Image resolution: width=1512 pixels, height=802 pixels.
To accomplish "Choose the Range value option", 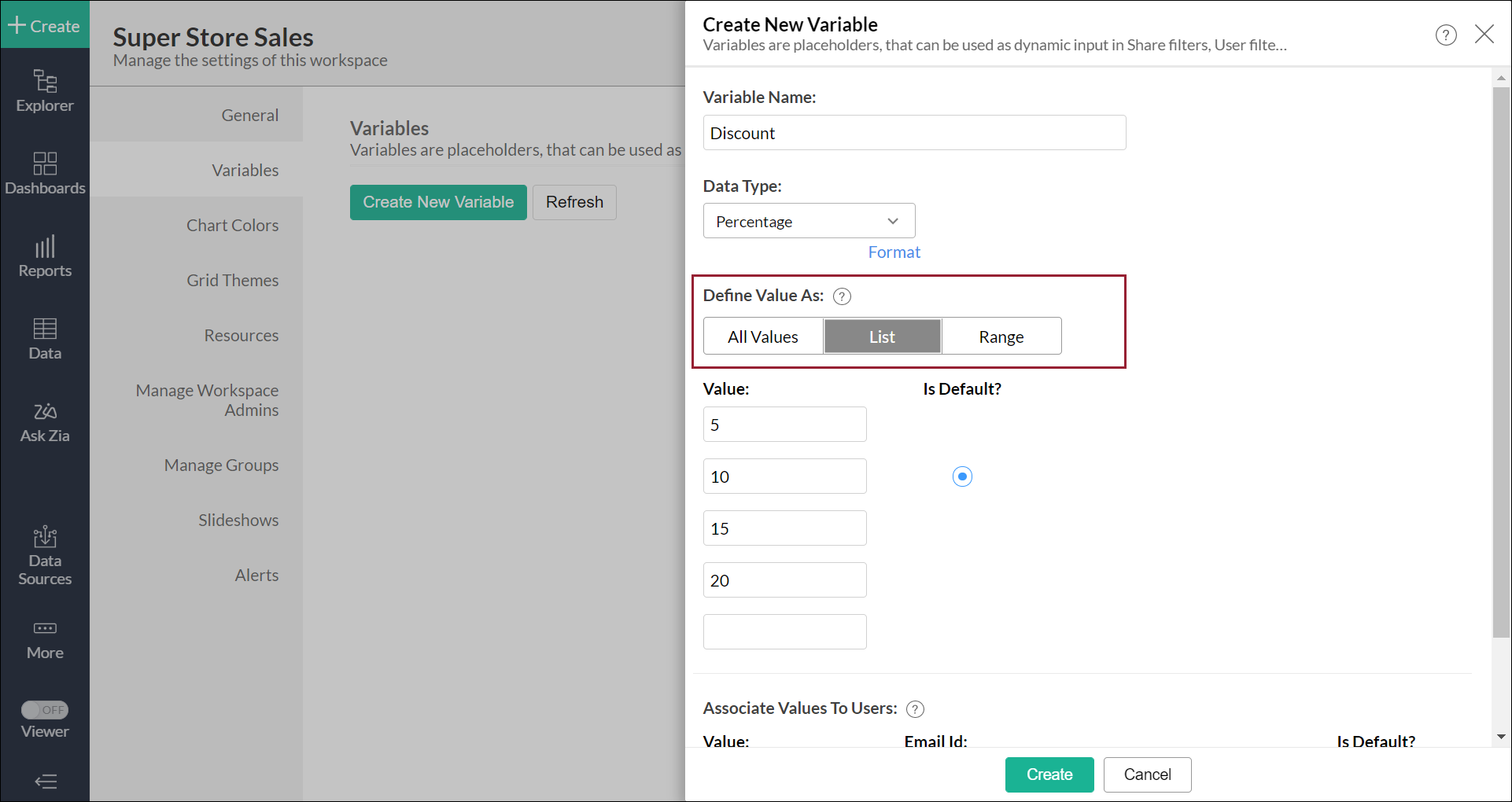I will 1001,337.
